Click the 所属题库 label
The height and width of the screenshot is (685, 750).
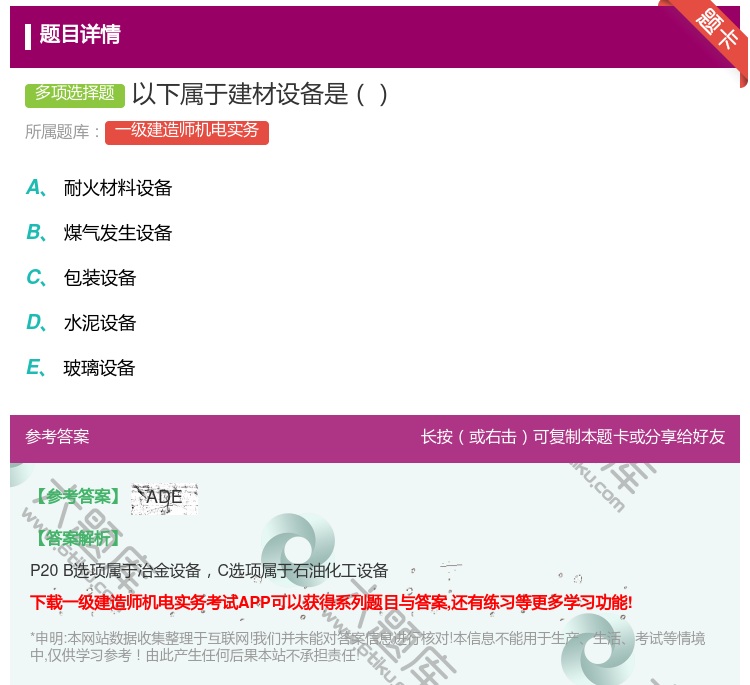point(62,132)
